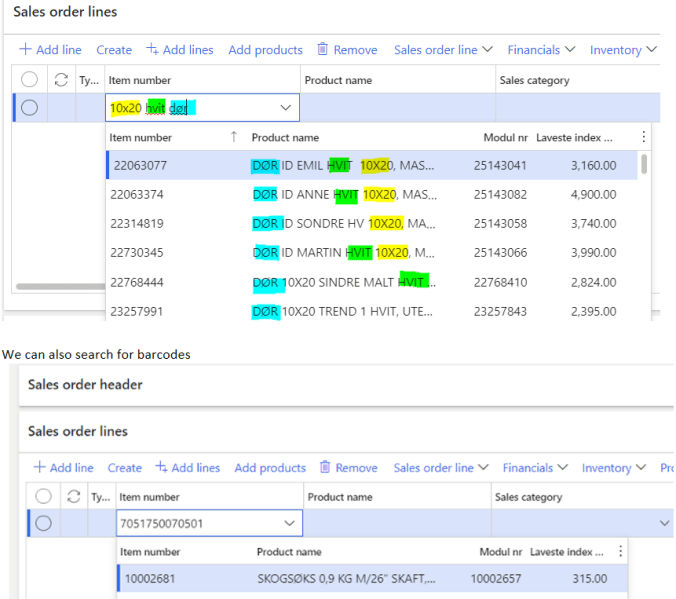676x599 pixels.
Task: Click the trash icon of Remove above the barcode search grid
Action: click(325, 468)
